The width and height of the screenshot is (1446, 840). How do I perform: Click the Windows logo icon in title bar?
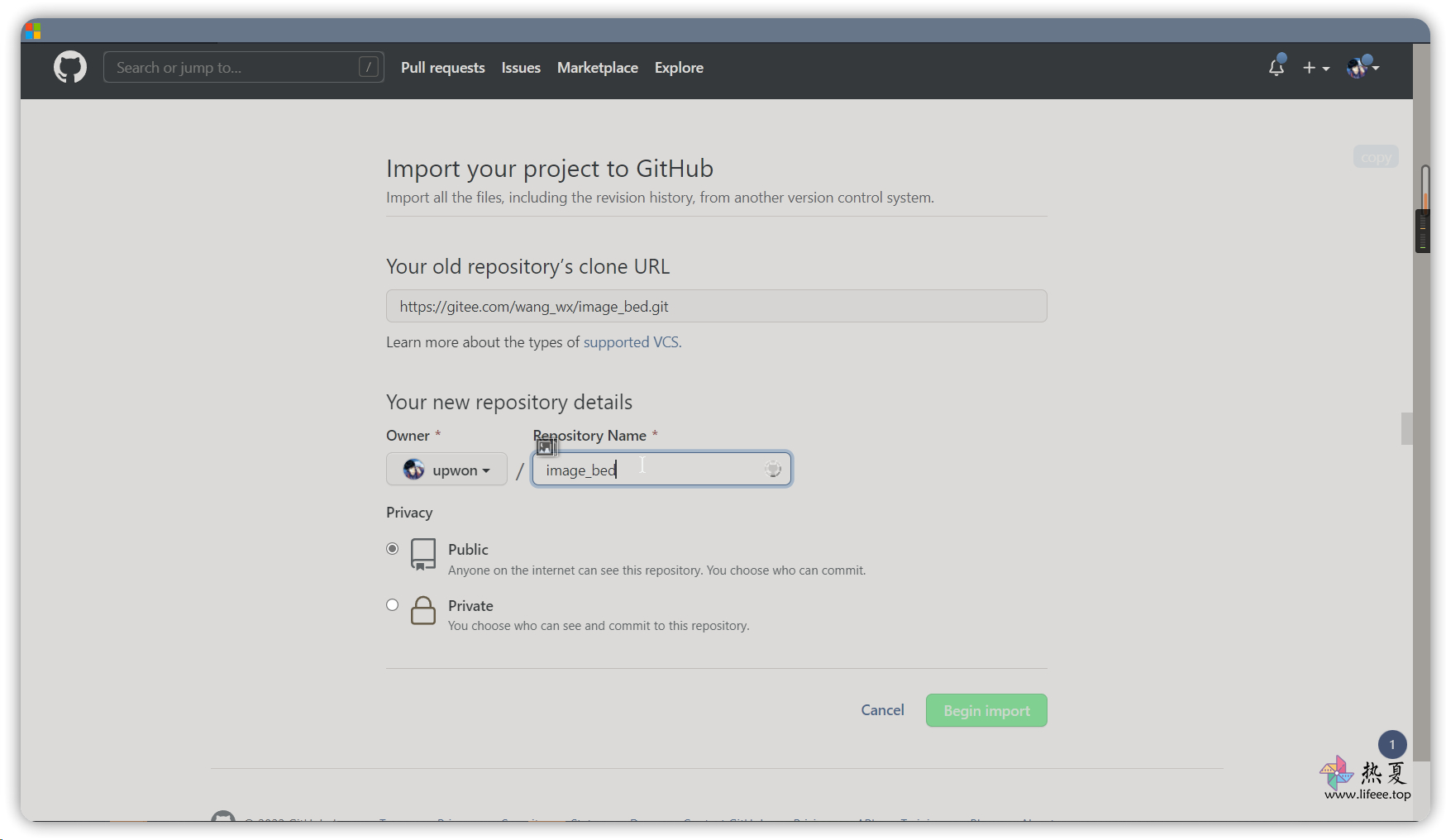tap(33, 31)
